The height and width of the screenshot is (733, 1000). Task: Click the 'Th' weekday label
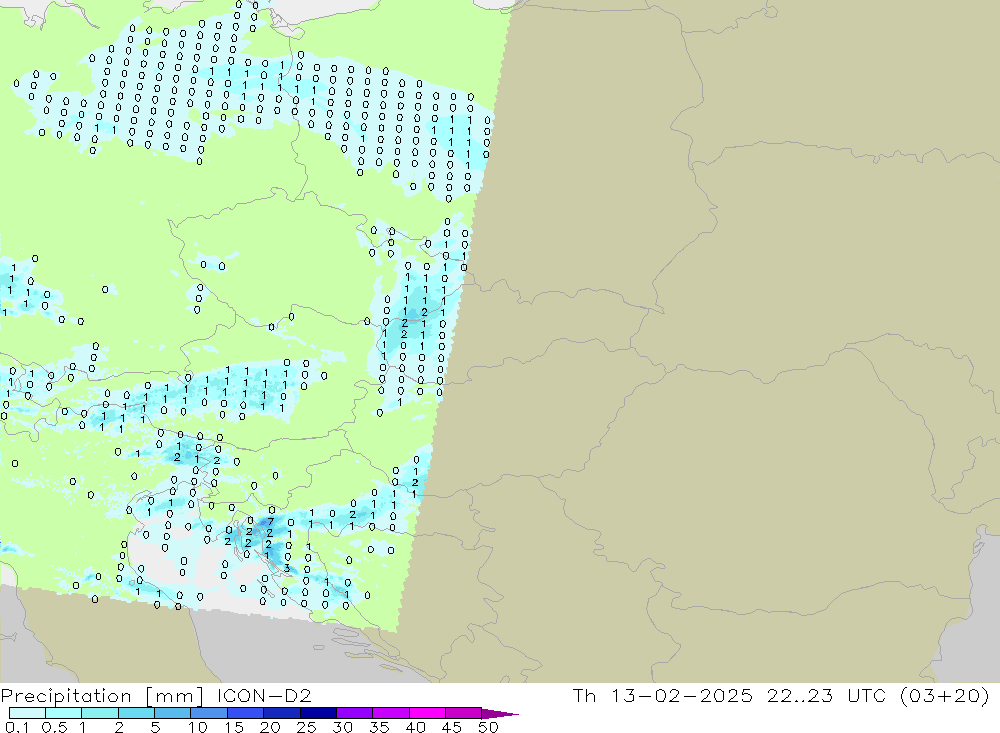584,695
